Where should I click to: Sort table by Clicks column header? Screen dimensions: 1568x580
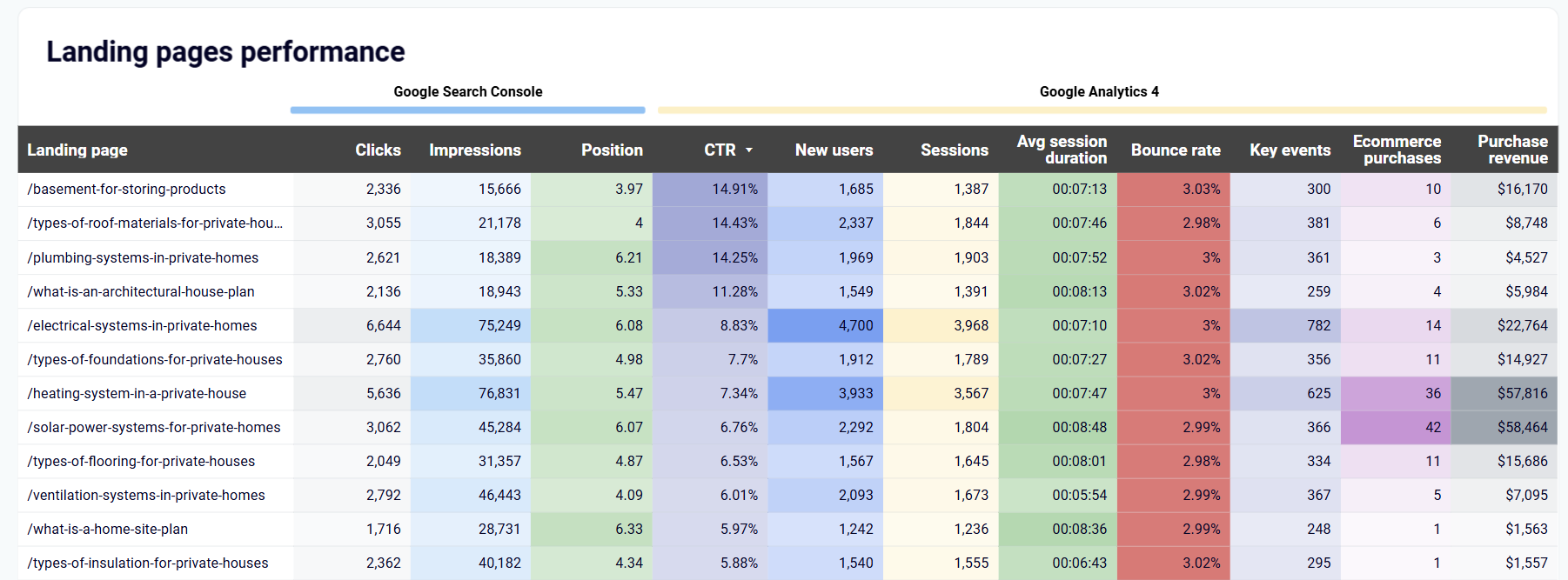378,150
